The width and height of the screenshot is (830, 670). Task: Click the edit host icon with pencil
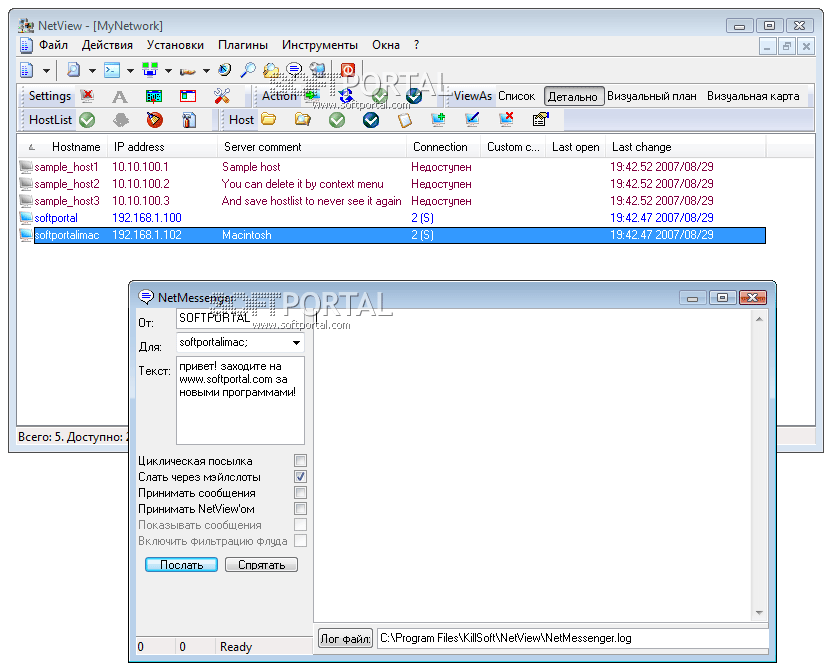point(472,120)
